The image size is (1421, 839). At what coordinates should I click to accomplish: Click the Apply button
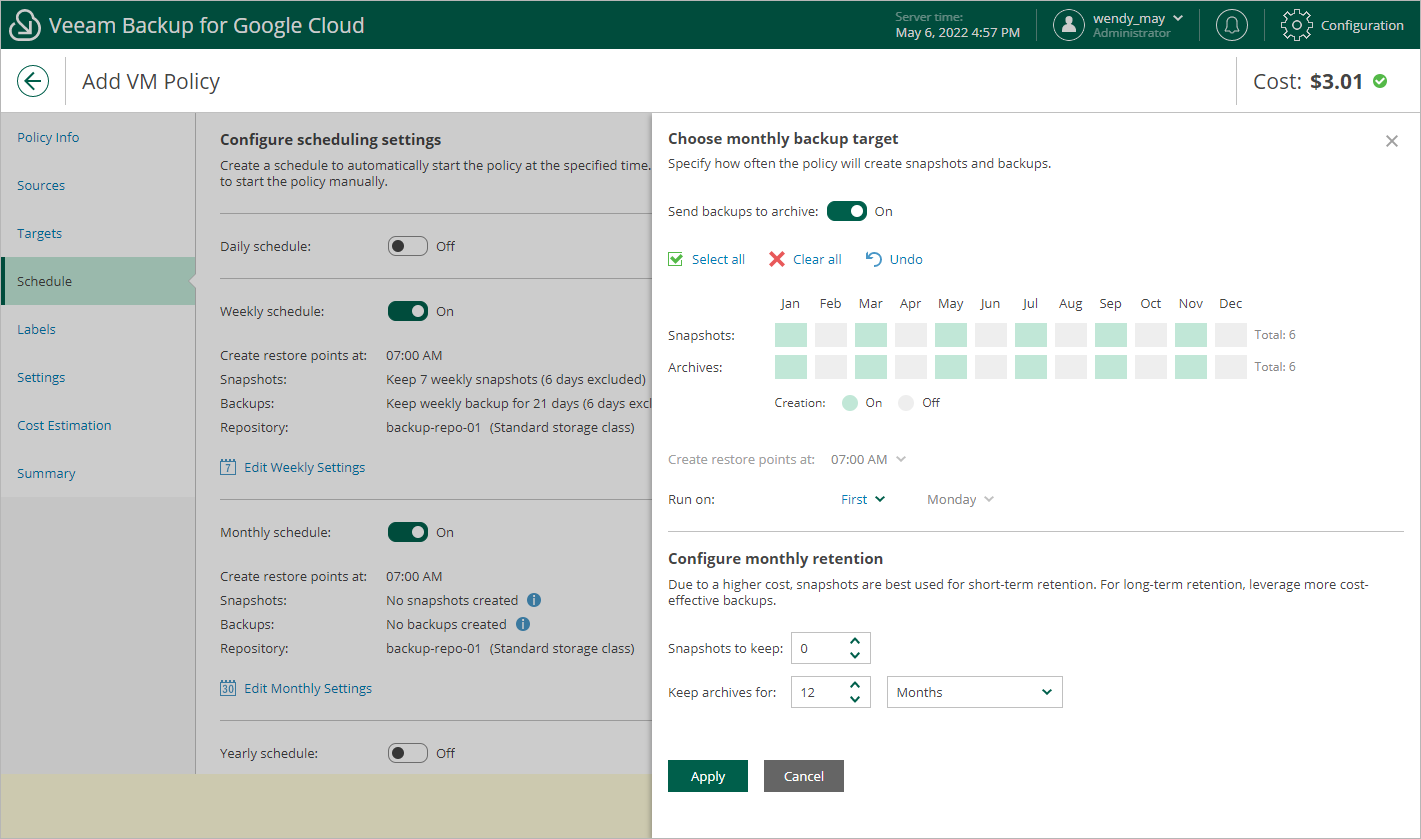[x=708, y=776]
